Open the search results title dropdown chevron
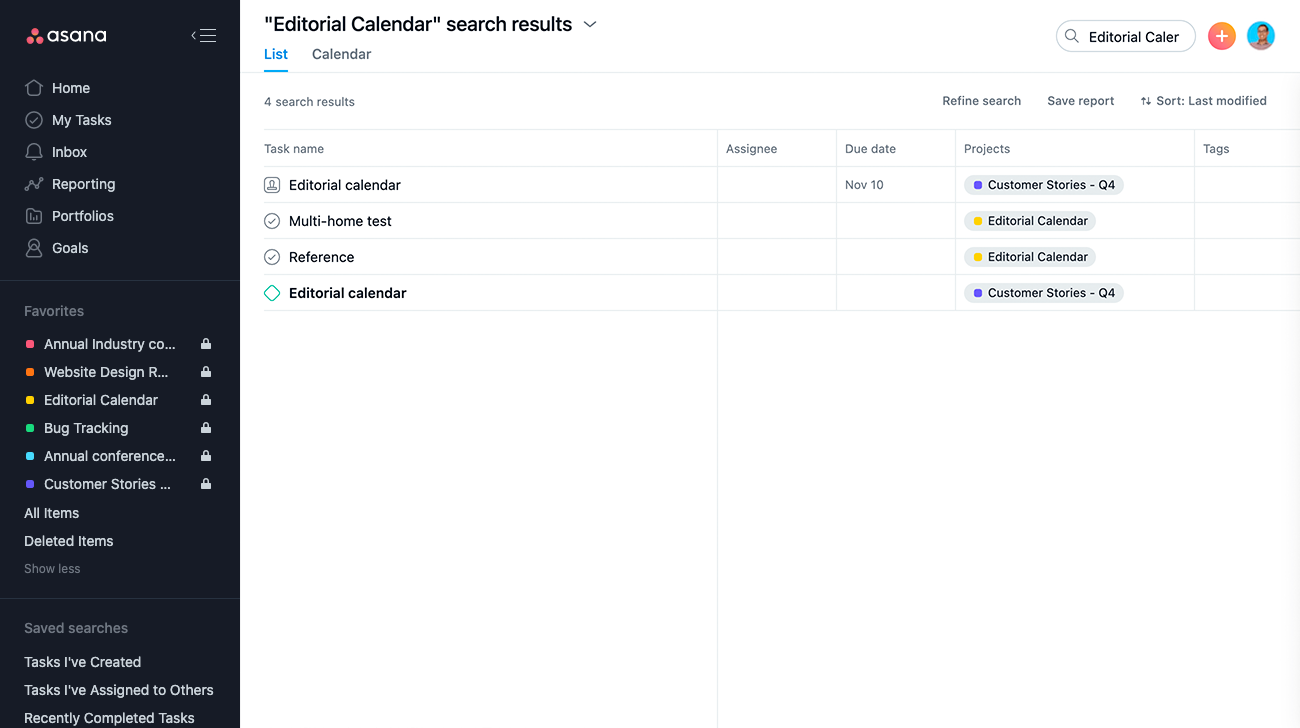 coord(590,24)
